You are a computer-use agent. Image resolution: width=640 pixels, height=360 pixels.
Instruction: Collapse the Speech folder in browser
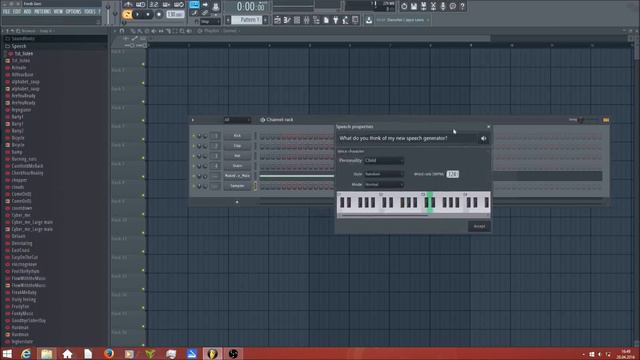16,46
